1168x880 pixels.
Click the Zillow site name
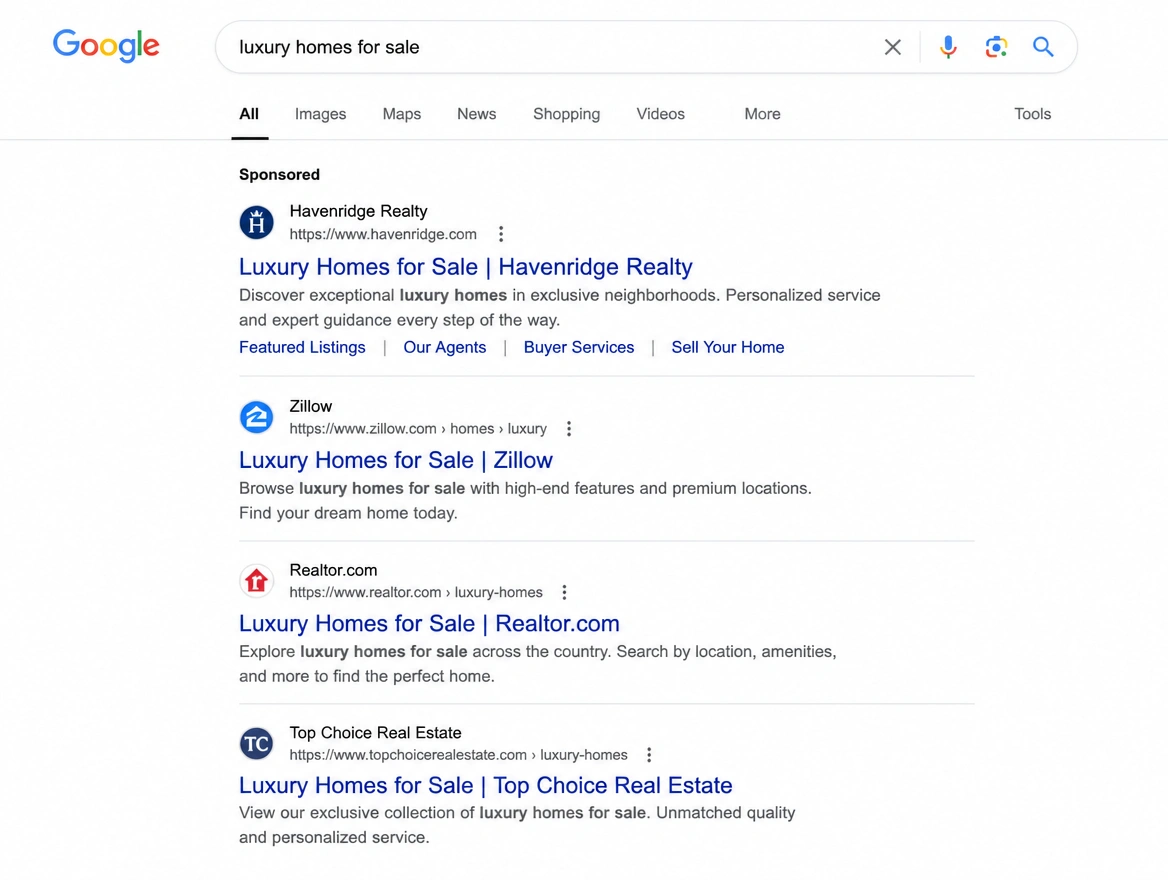click(x=311, y=406)
